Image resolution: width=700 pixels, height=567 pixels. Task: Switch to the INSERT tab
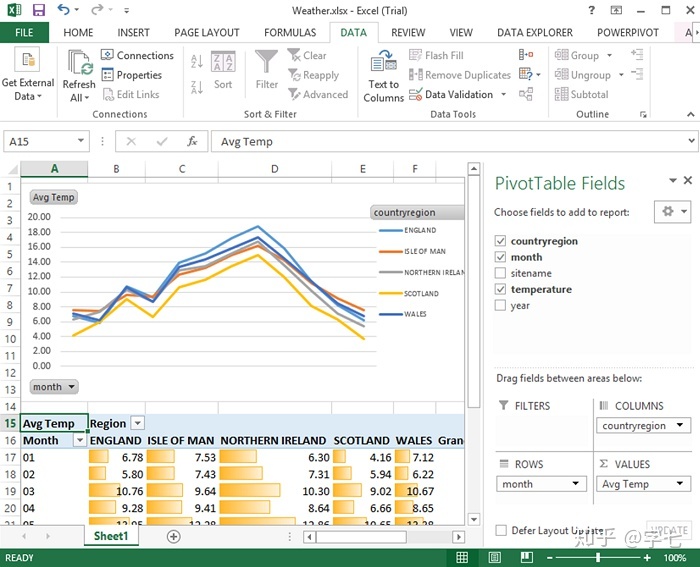[133, 33]
